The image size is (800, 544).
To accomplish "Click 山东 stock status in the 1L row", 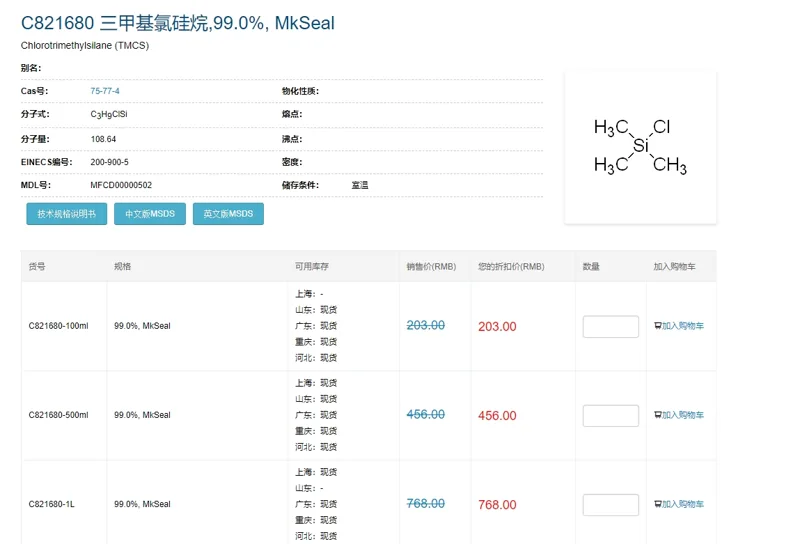I will pyautogui.click(x=309, y=488).
